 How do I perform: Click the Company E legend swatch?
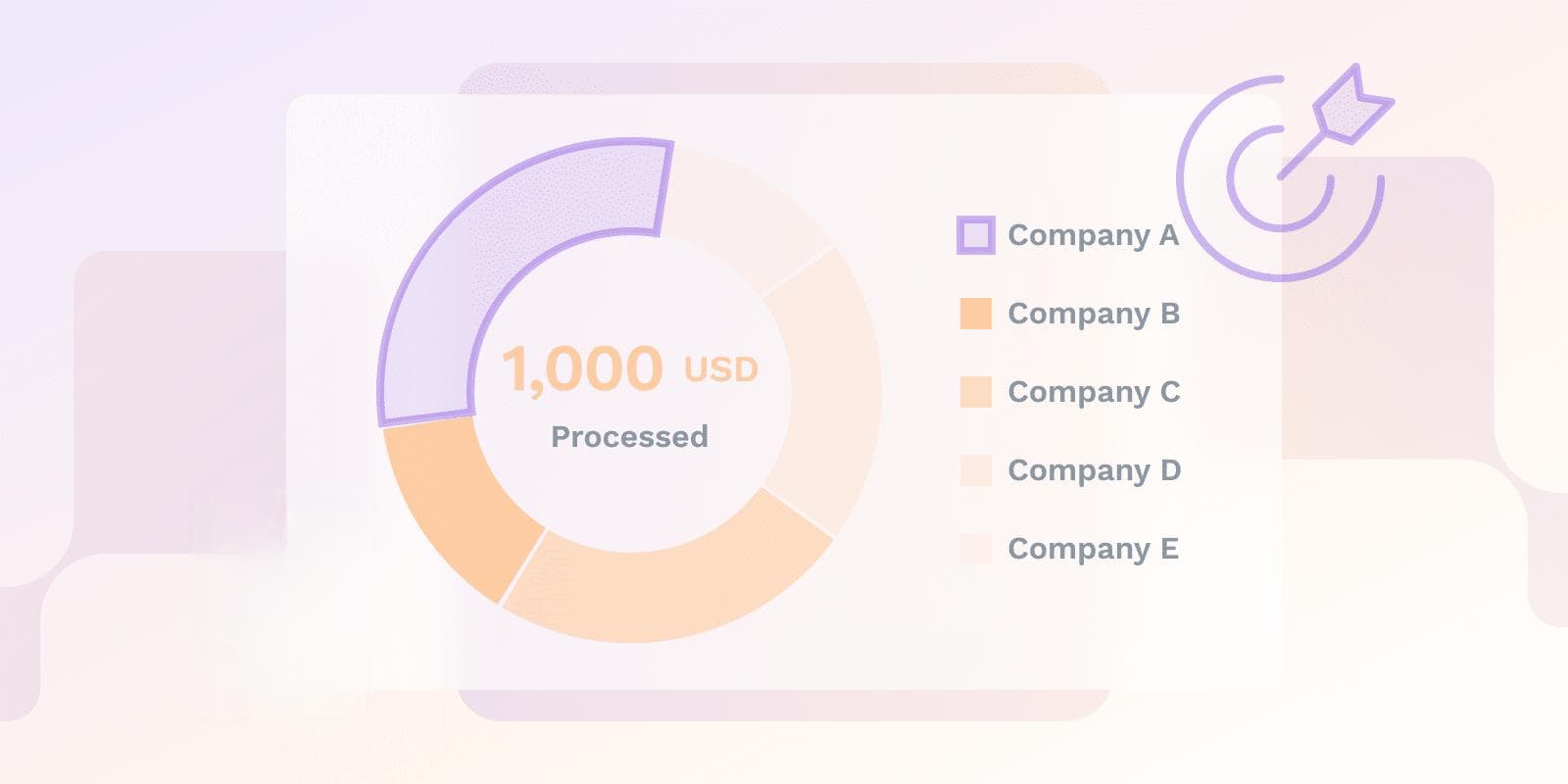pyautogui.click(x=976, y=549)
